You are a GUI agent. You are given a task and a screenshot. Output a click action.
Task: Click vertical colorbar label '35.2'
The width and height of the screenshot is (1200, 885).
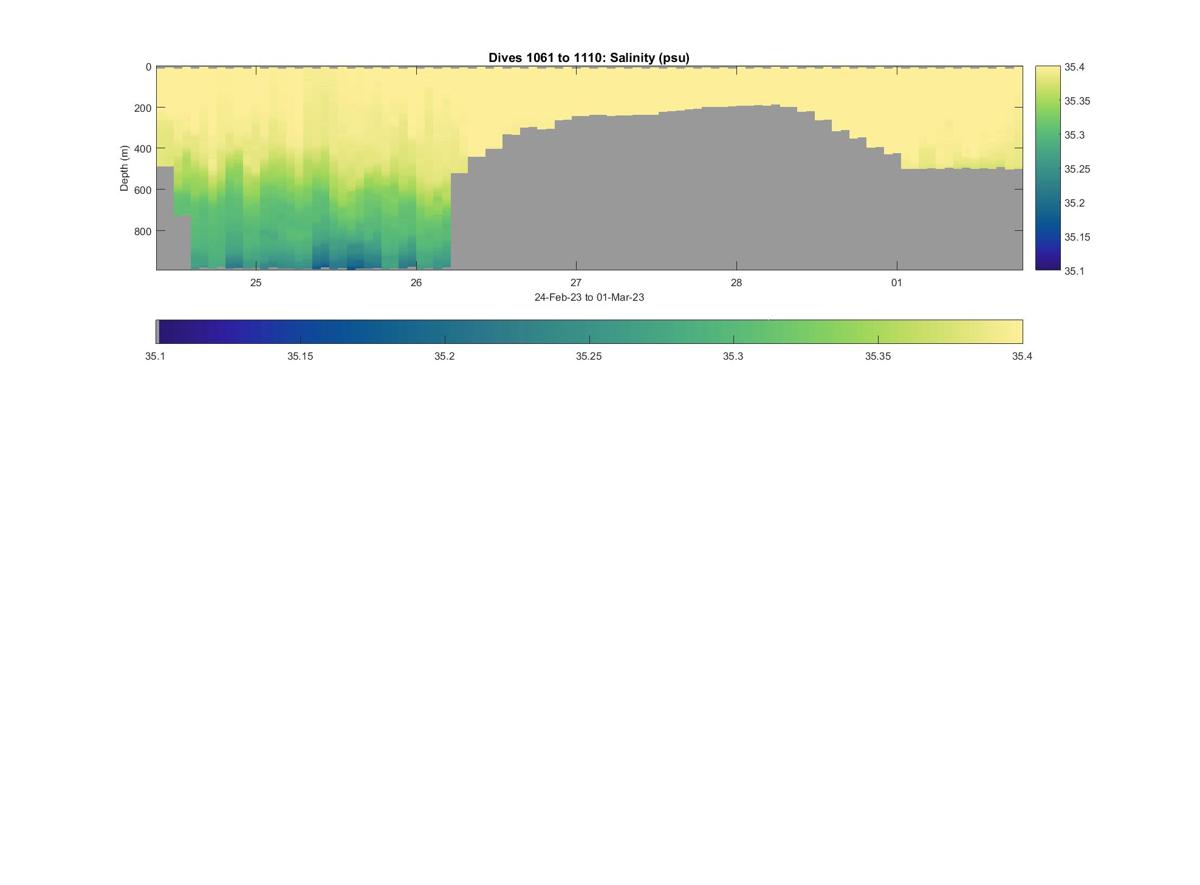(1073, 203)
